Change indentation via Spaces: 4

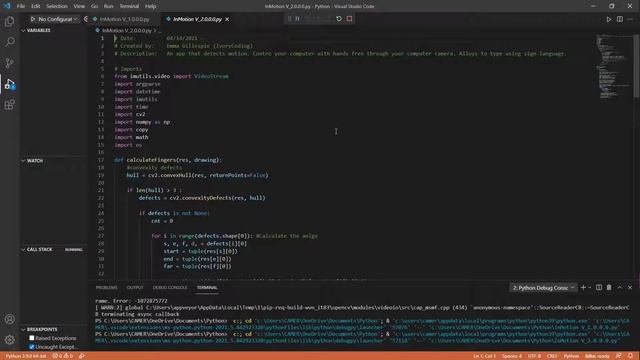click(511, 356)
